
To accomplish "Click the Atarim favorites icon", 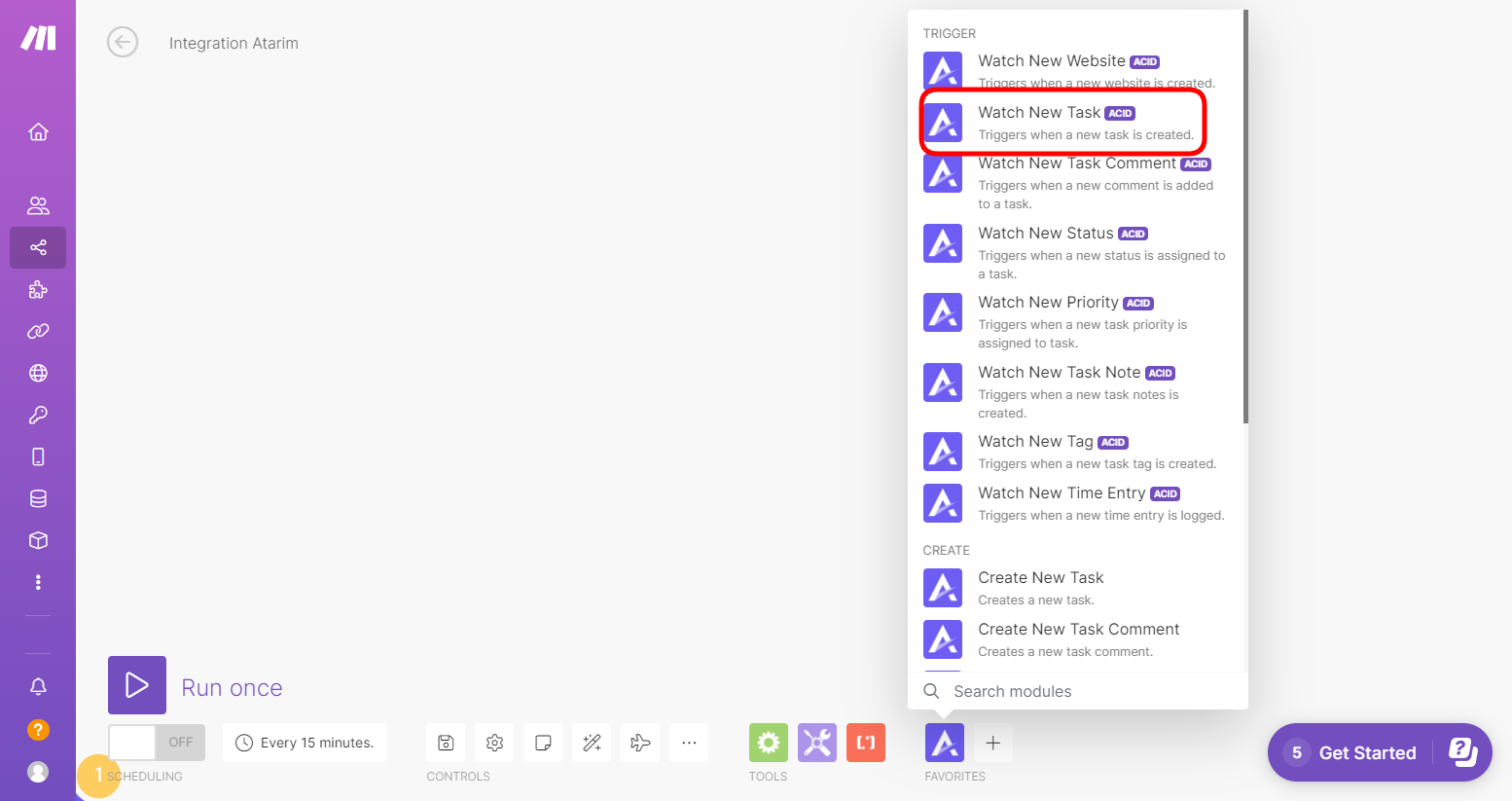I will pos(945,743).
